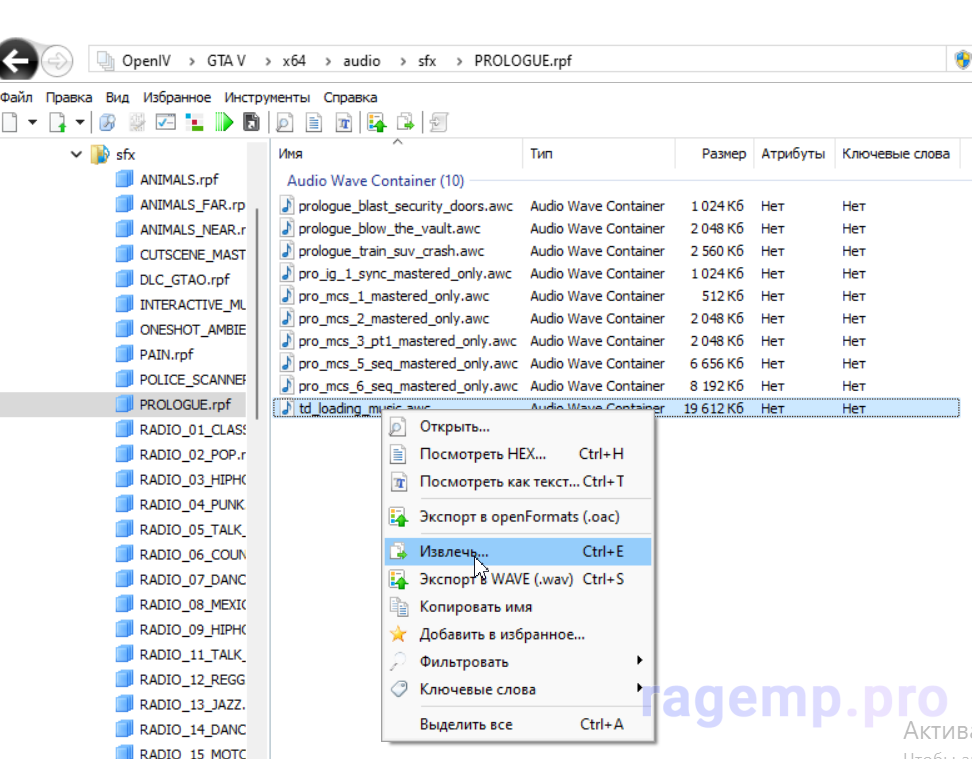Viewport: 972px width, 759px height.
Task: Select prologue_blow_the_vault.awc file
Action: (x=391, y=228)
